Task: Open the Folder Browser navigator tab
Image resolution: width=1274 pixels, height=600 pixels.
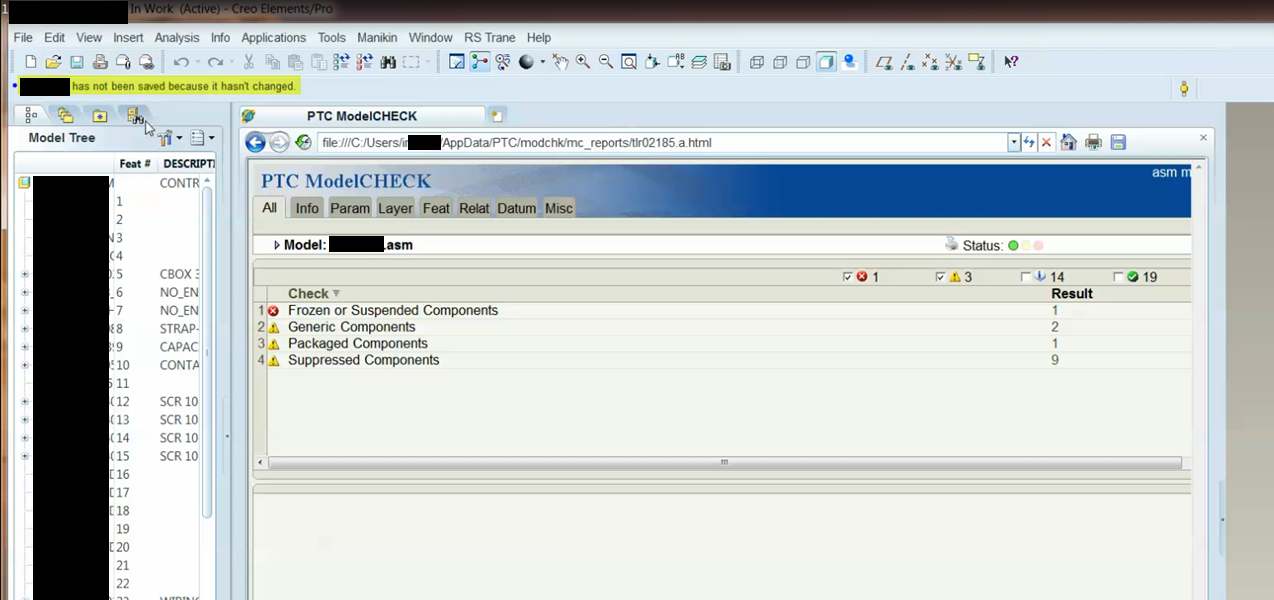Action: (x=66, y=115)
